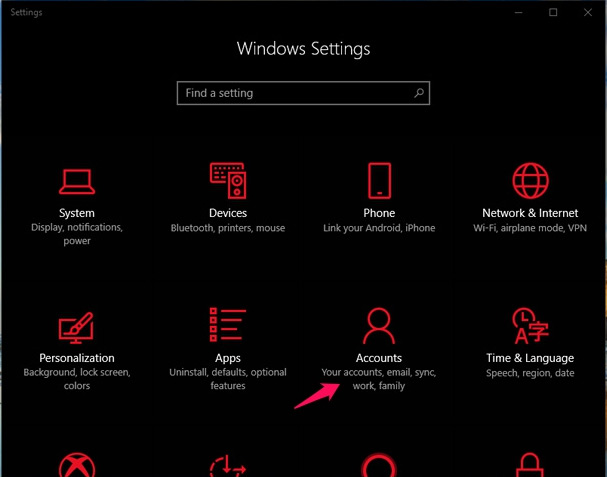Viewport: 607px width, 477px height.
Task: Open System via the laptop icon
Action: pyautogui.click(x=77, y=182)
